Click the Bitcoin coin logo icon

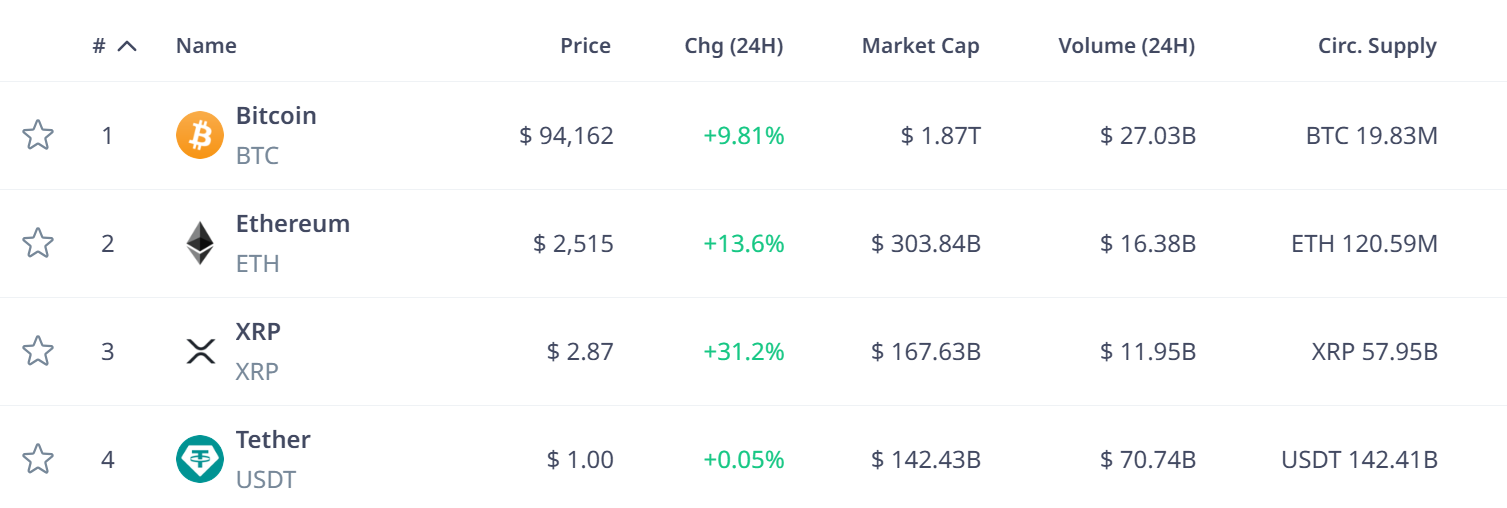(200, 135)
